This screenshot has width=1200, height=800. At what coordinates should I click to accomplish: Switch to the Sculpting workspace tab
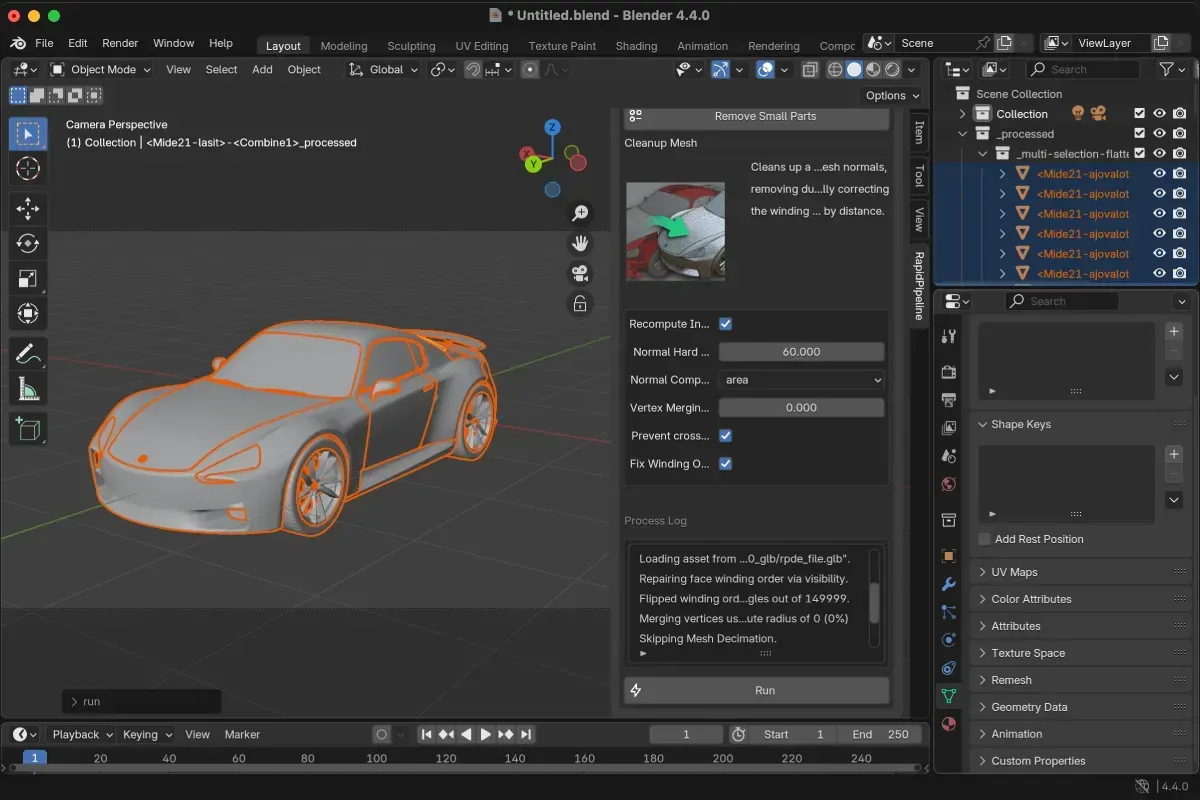(411, 46)
